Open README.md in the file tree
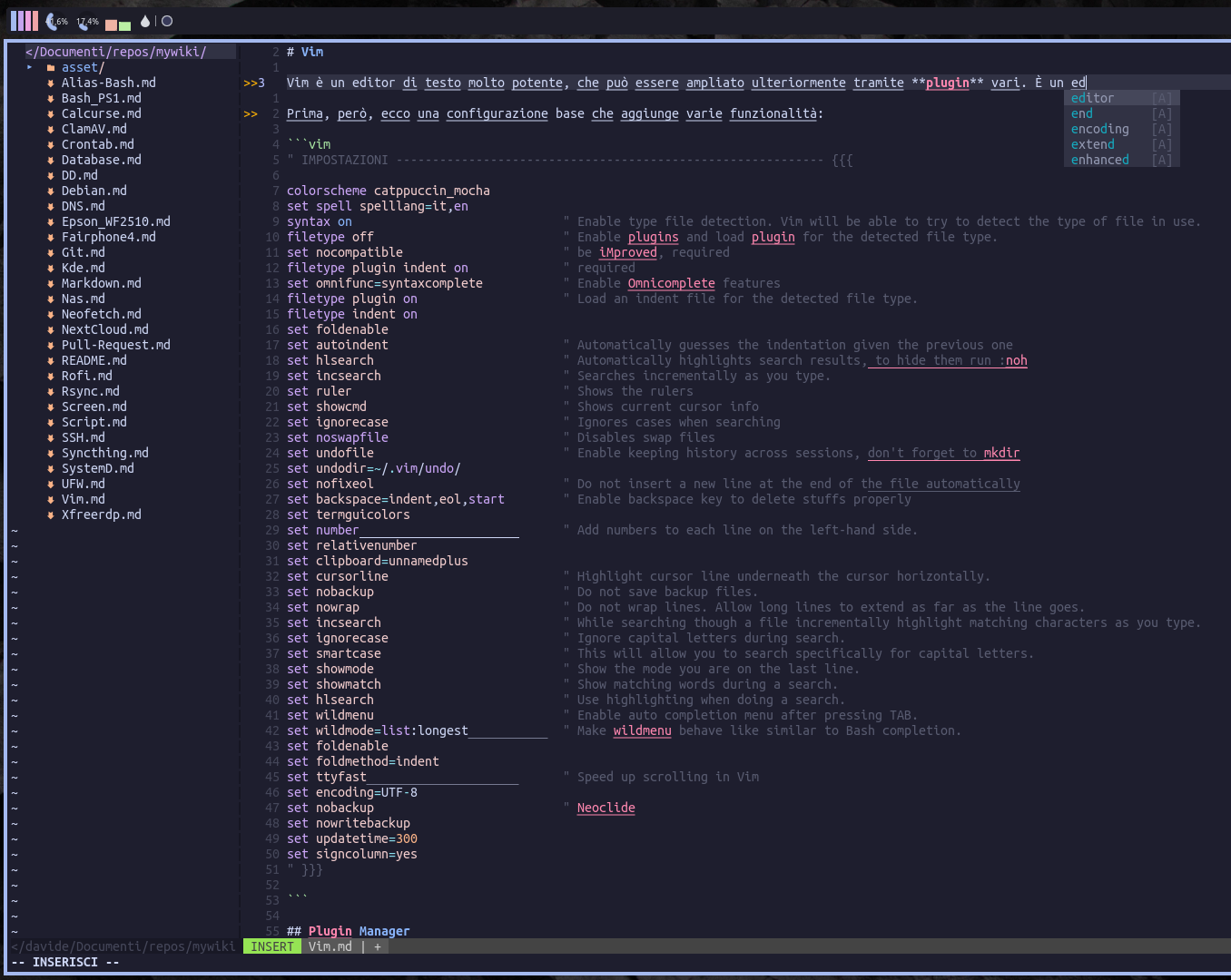This screenshot has width=1231, height=980. tap(94, 360)
